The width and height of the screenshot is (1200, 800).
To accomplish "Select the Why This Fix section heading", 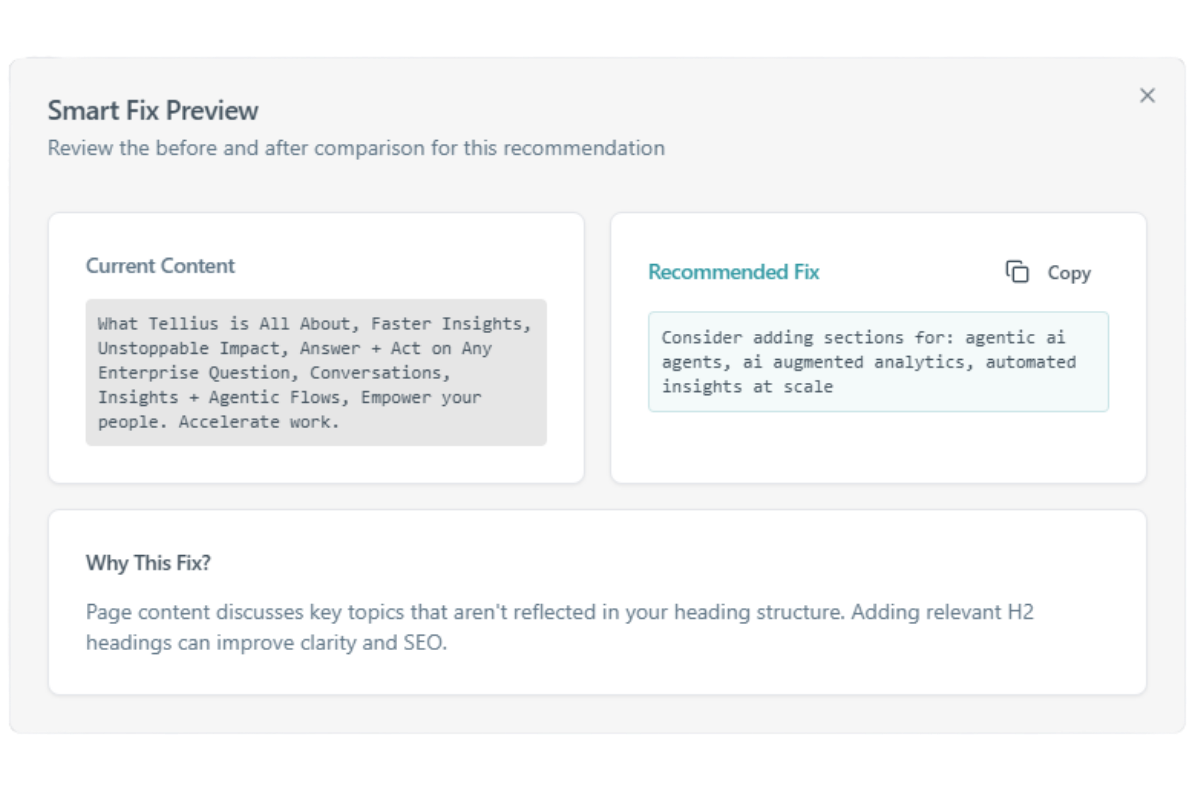I will 148,563.
